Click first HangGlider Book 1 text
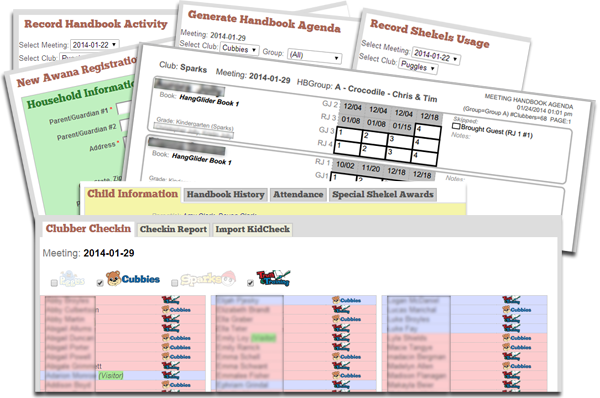The height and width of the screenshot is (398, 600). (x=209, y=101)
